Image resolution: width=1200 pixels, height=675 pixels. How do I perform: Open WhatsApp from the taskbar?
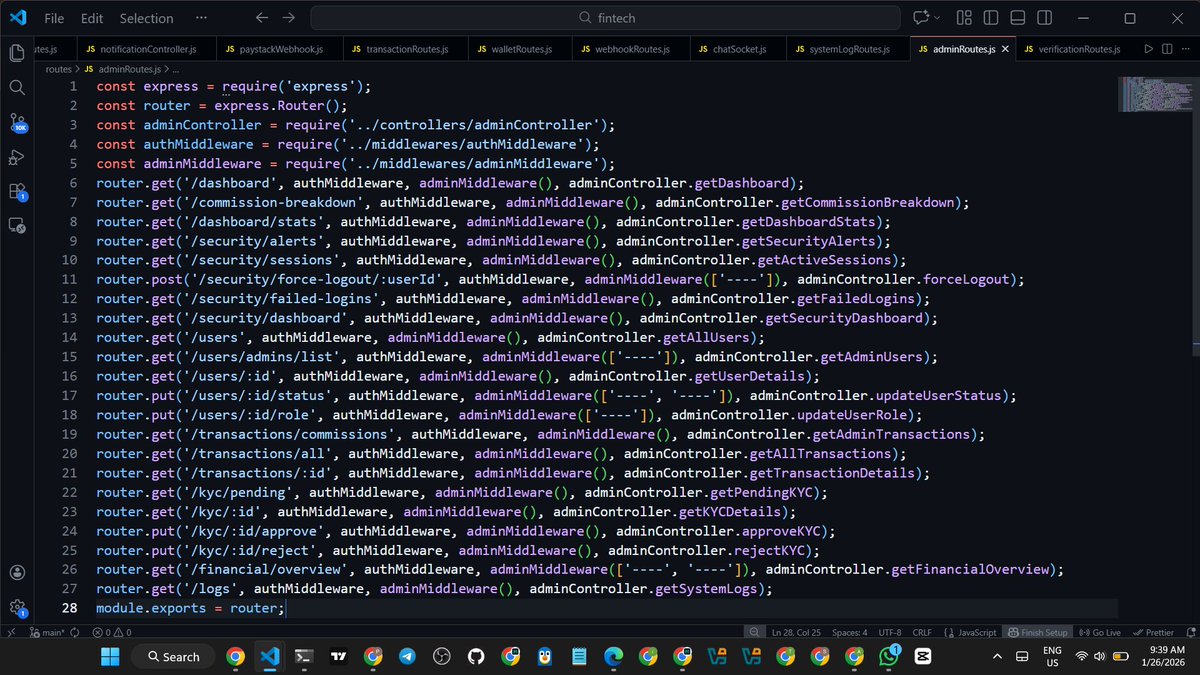pyautogui.click(x=889, y=656)
